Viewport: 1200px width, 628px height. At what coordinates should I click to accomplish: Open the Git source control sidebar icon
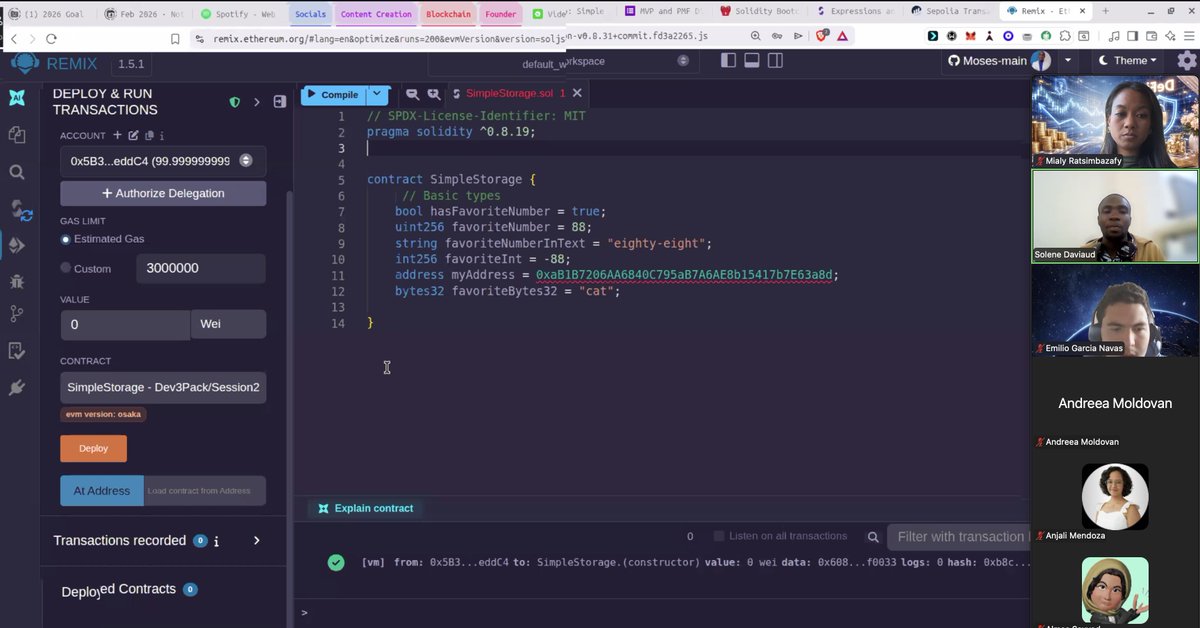(17, 314)
